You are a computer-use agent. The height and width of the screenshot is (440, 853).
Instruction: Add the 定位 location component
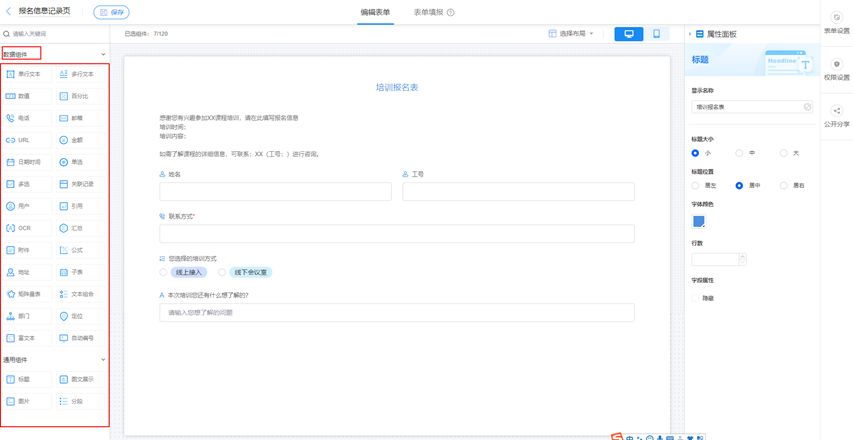pos(81,316)
